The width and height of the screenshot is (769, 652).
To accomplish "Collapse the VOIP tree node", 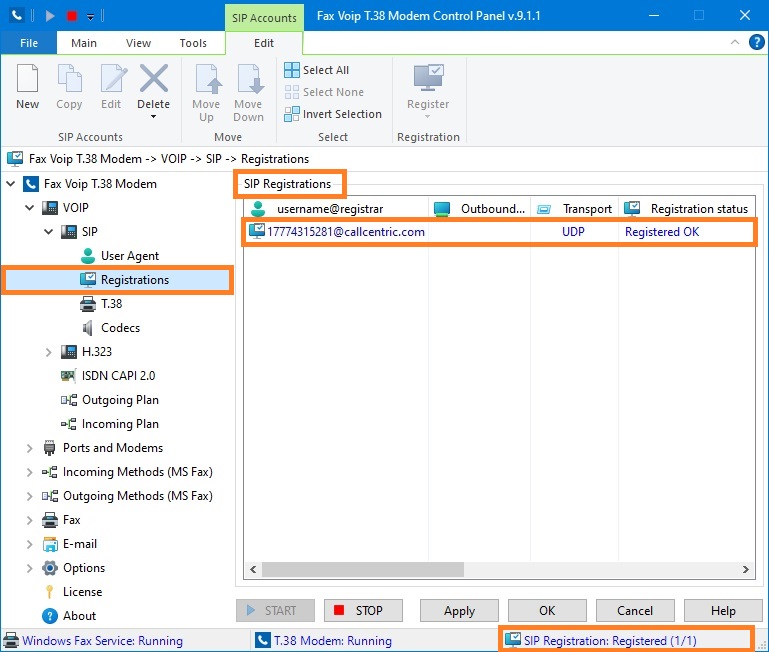I will tap(29, 208).
